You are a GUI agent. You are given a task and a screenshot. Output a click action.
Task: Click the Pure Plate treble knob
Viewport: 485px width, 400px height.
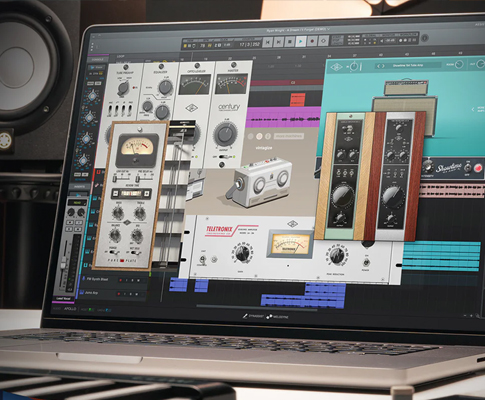coord(140,213)
